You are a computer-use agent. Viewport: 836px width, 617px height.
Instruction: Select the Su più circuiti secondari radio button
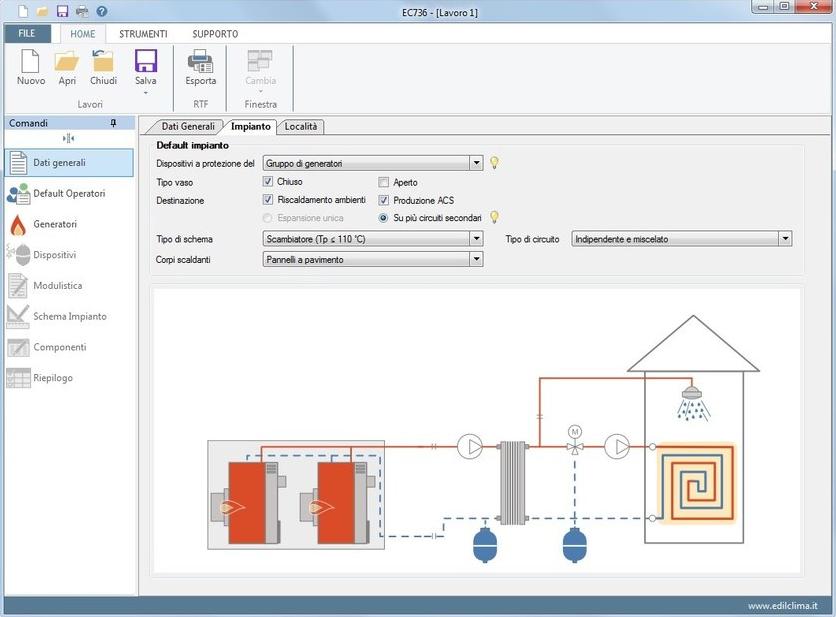point(384,217)
